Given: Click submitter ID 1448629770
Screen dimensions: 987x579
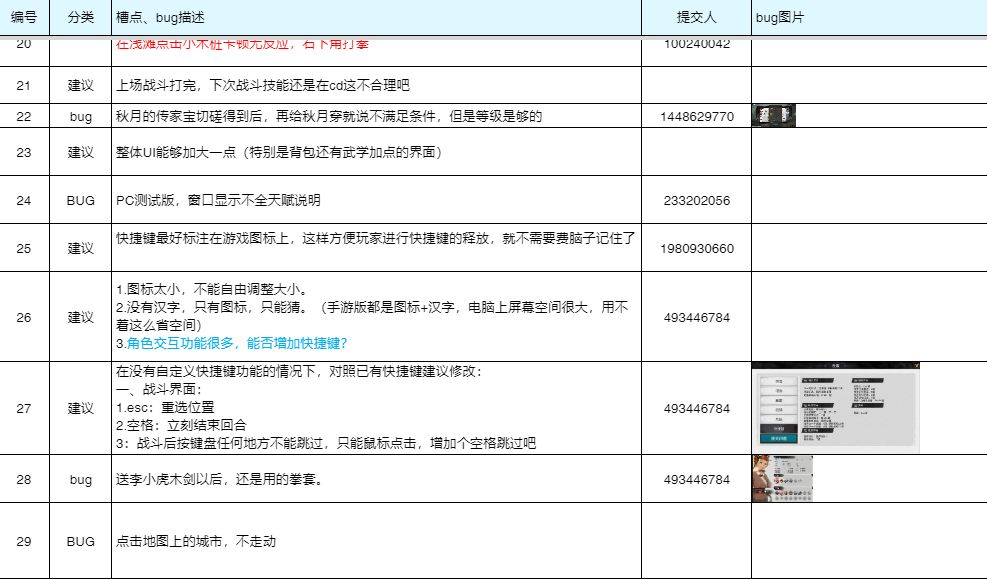Looking at the screenshot, I should coord(696,117).
